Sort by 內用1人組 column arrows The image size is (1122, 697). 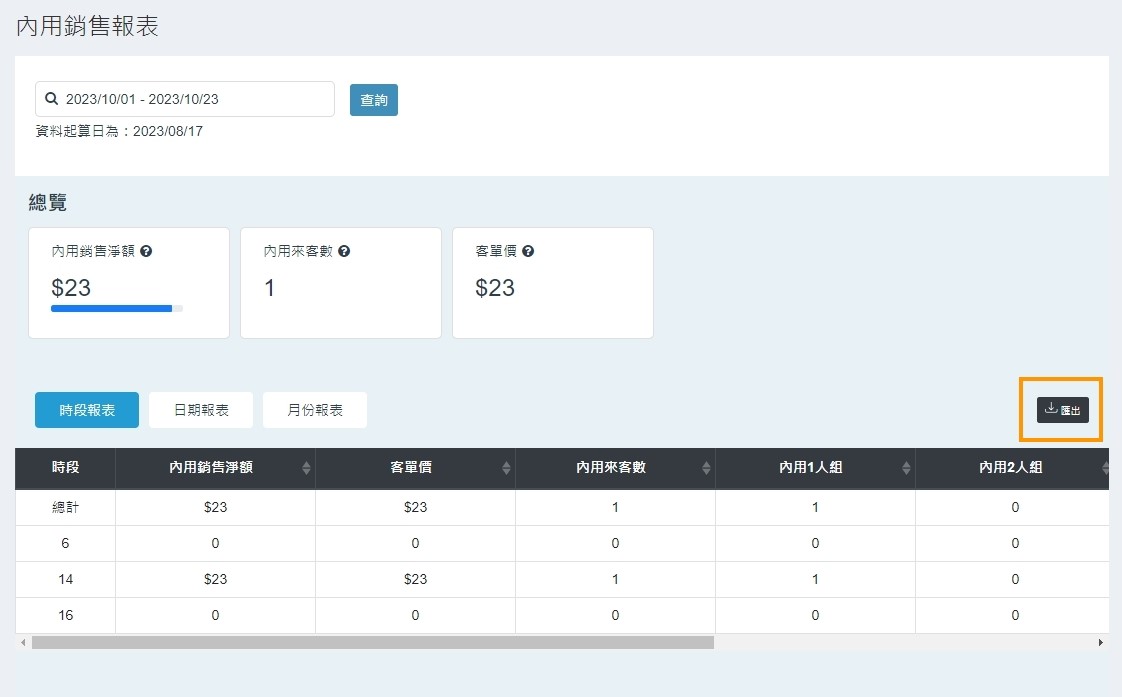click(x=906, y=468)
